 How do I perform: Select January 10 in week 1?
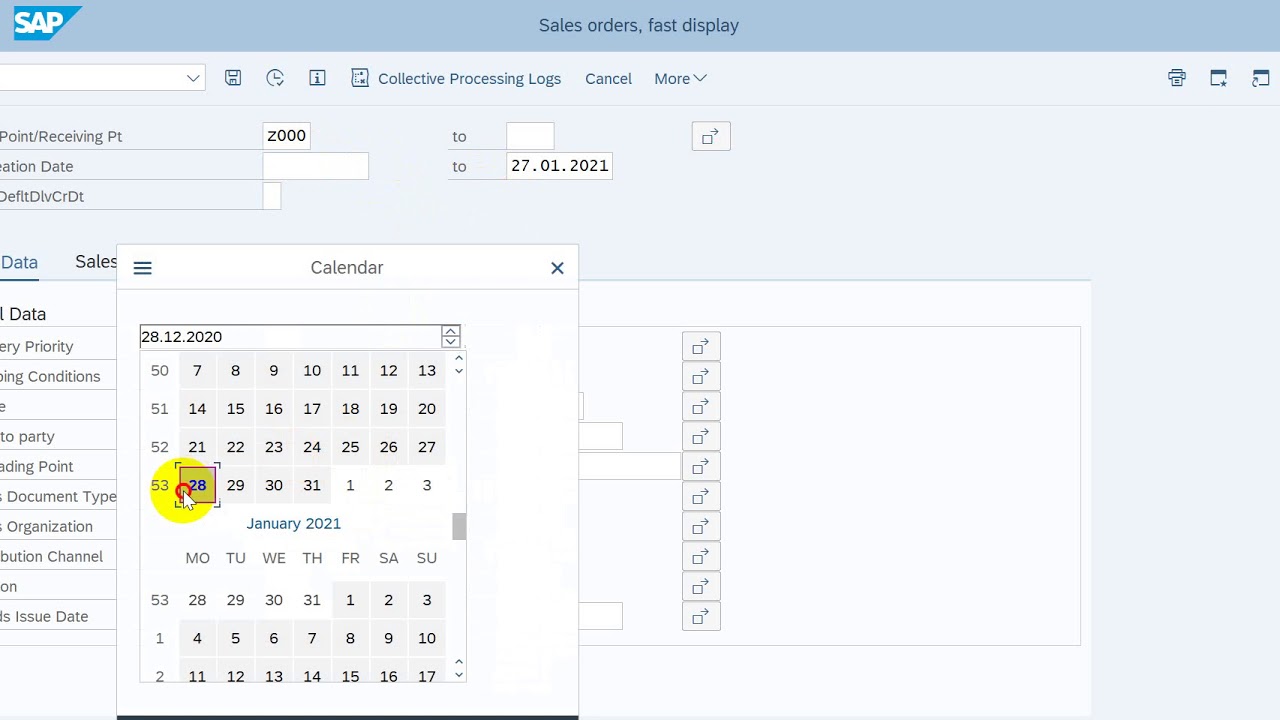pyautogui.click(x=427, y=638)
